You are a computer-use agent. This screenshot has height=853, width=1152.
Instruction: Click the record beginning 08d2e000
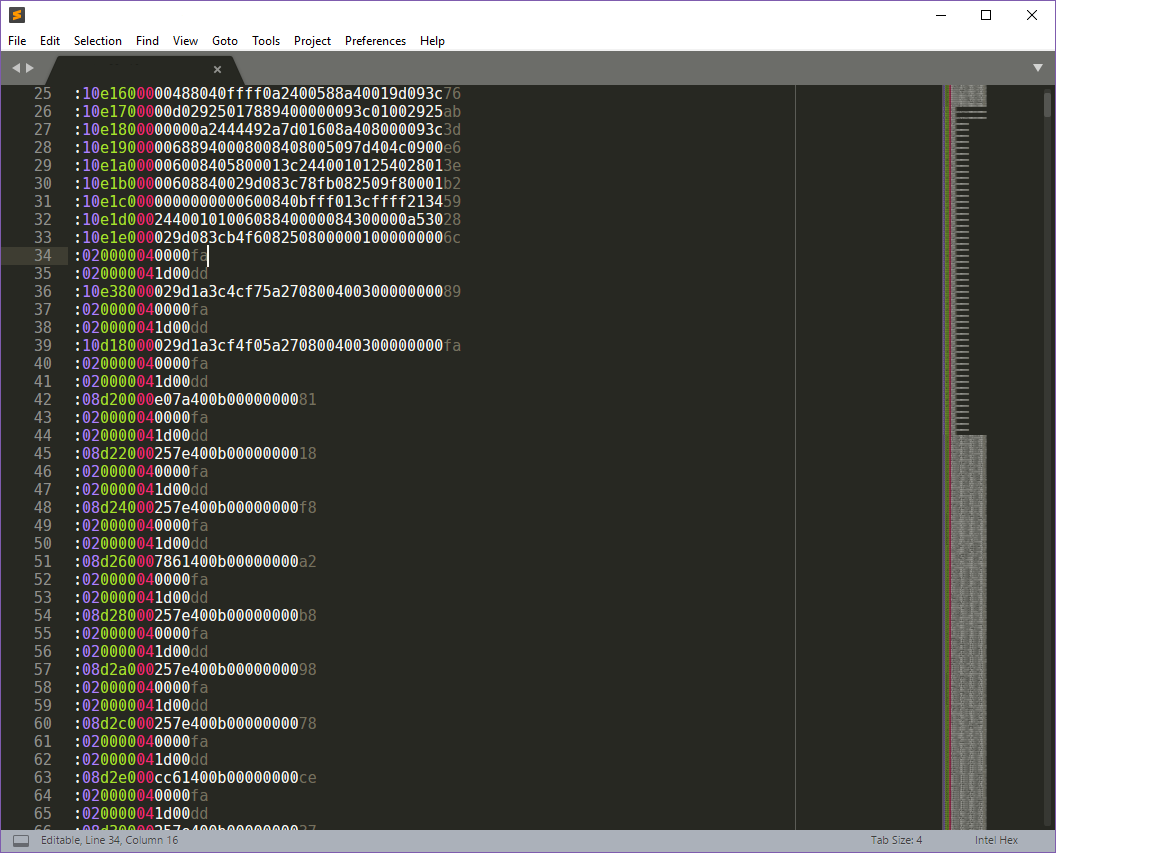(195, 777)
